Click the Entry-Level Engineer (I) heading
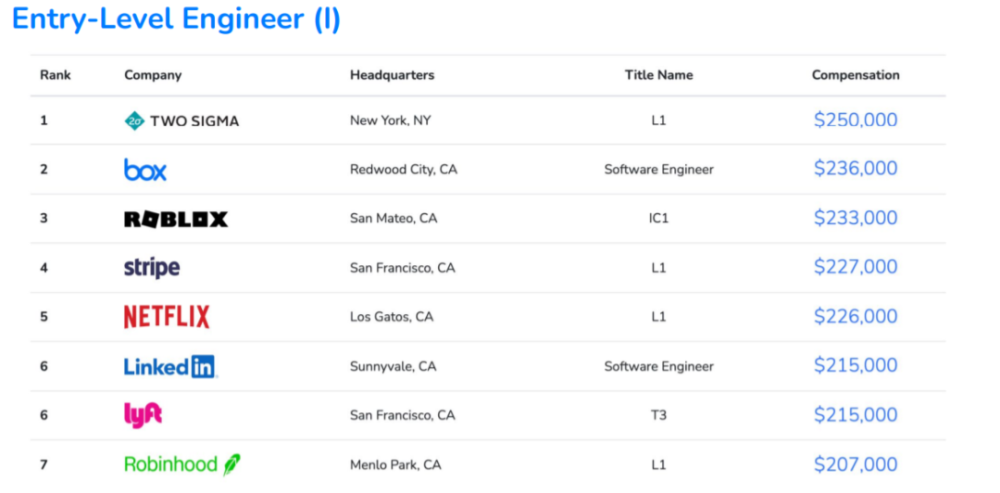Screen dimensions: 1000x493 tap(177, 19)
